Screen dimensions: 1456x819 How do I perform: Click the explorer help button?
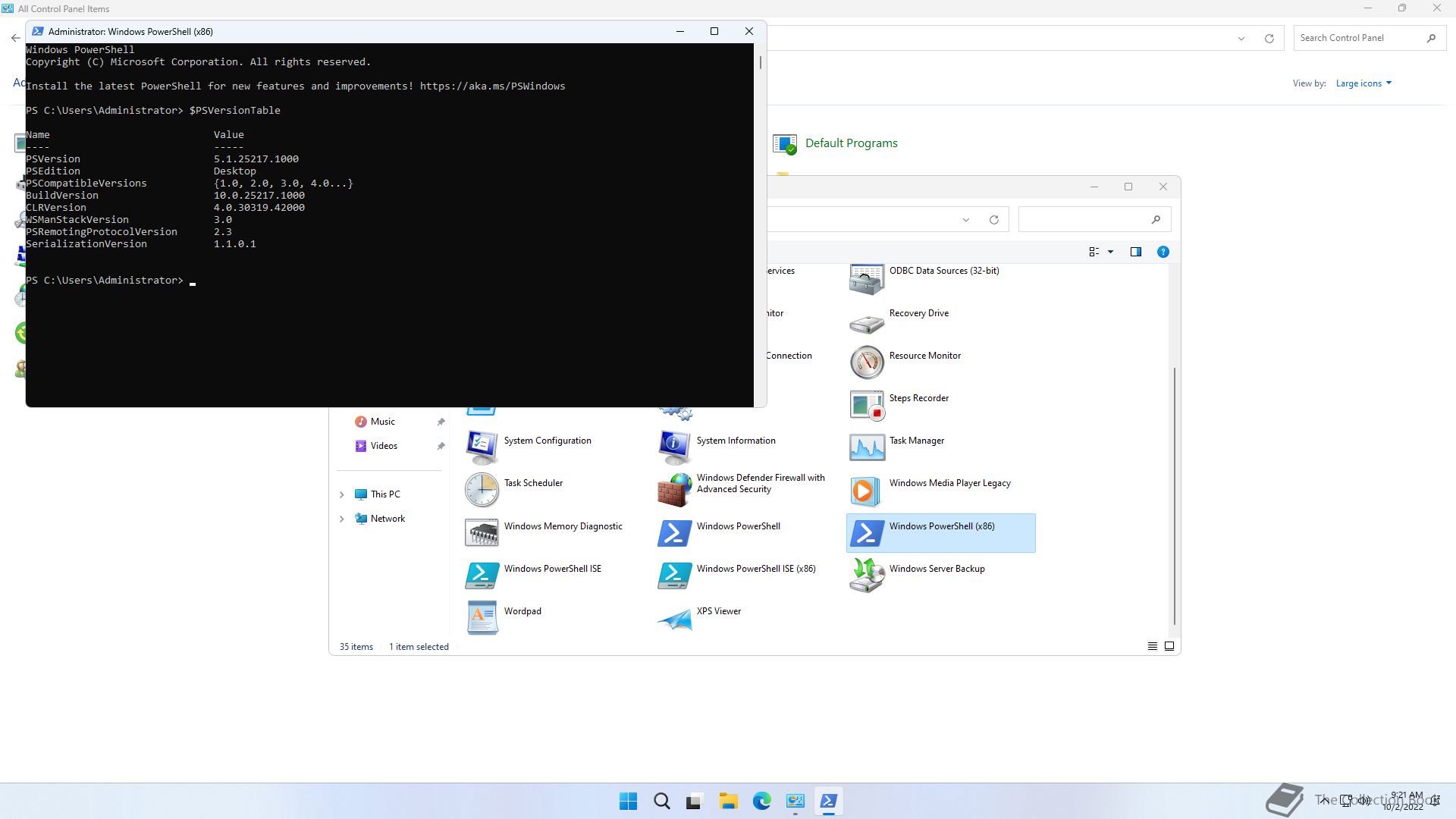1163,252
